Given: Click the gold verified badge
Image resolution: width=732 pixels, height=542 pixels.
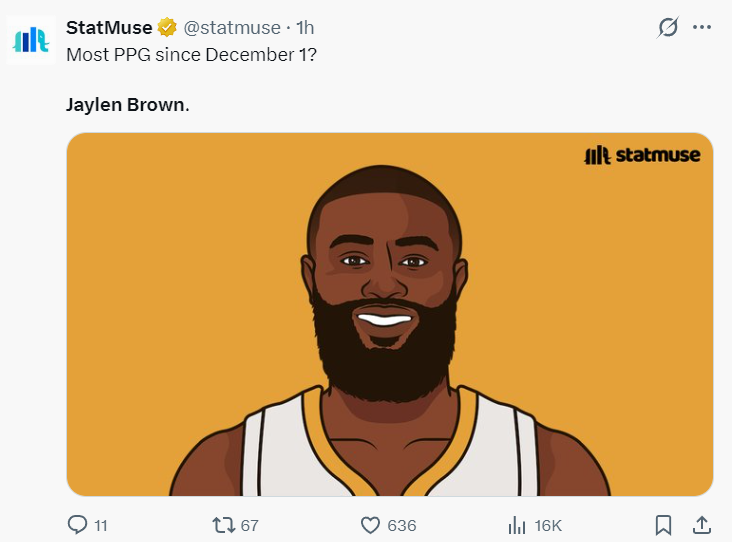Looking at the screenshot, I should coord(167,28).
